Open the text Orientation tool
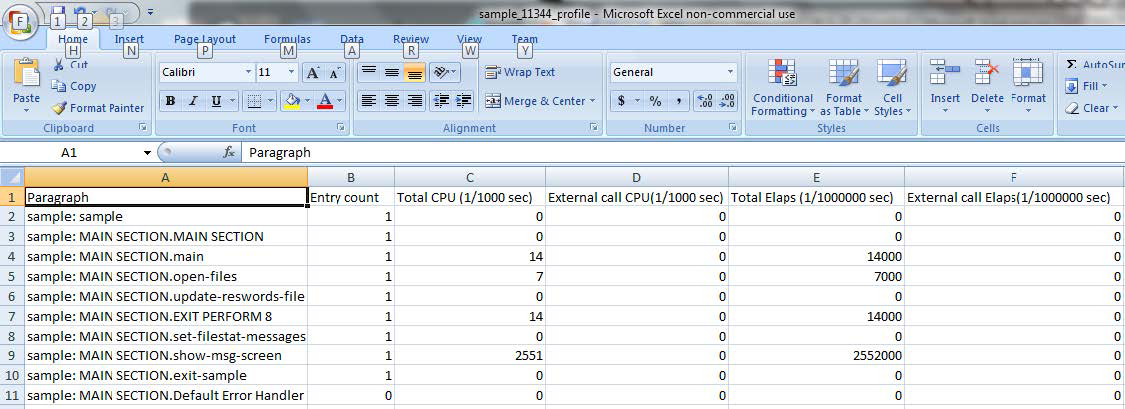This screenshot has height=409, width=1125. click(446, 72)
